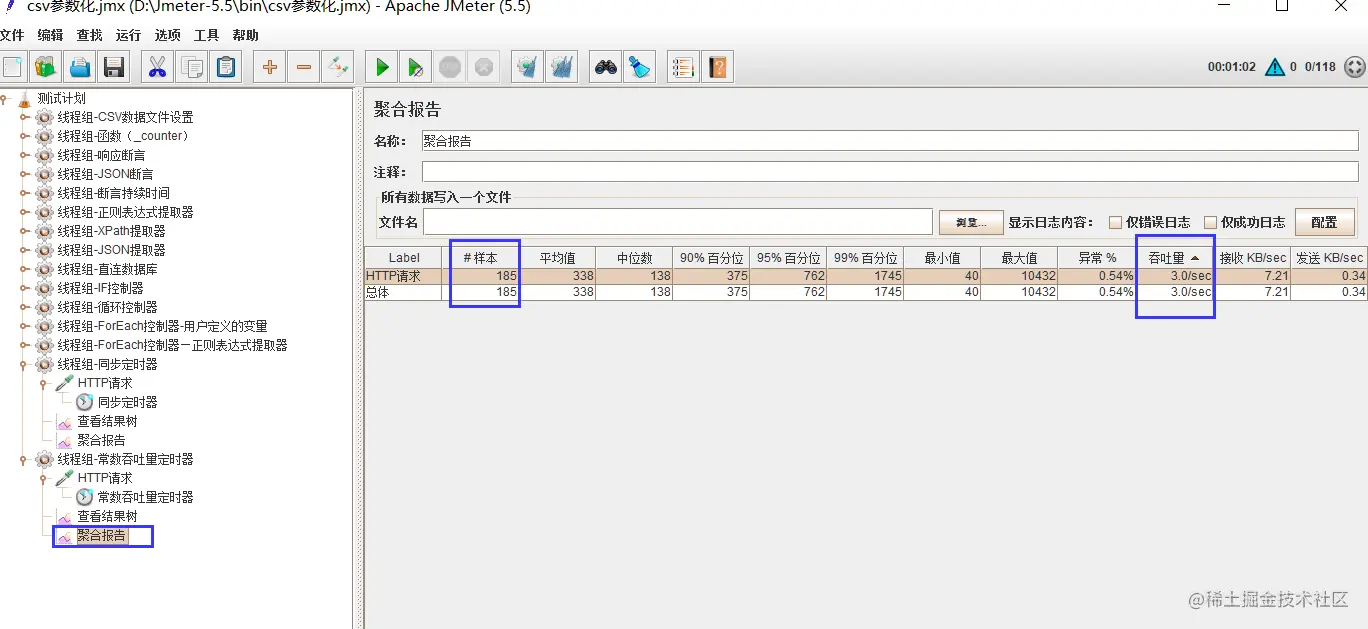Image resolution: width=1368 pixels, height=629 pixels.
Task: Expand 线程组-正则表达式提取器 node
Action: coord(25,212)
